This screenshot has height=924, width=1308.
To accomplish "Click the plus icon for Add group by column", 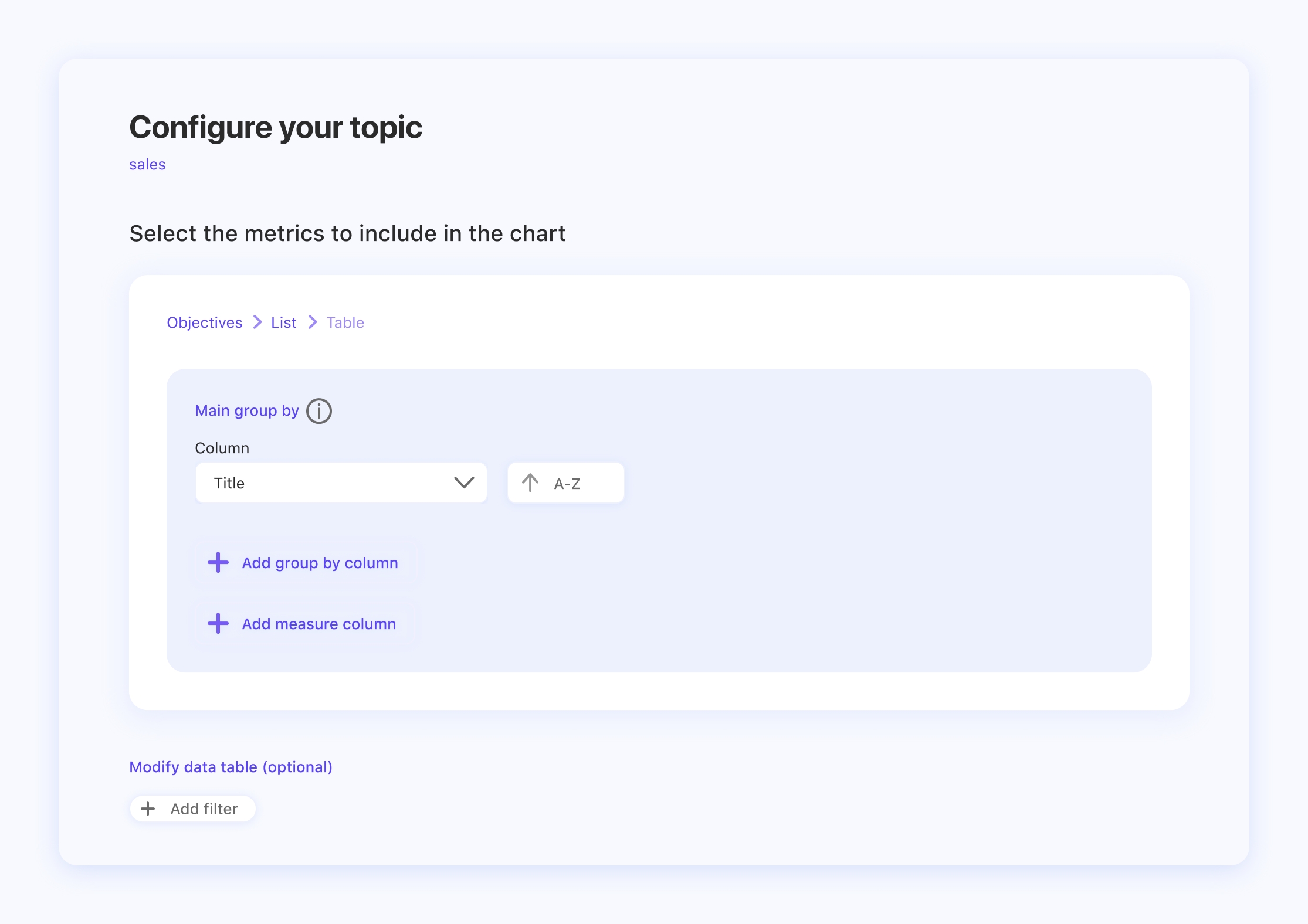I will (218, 562).
